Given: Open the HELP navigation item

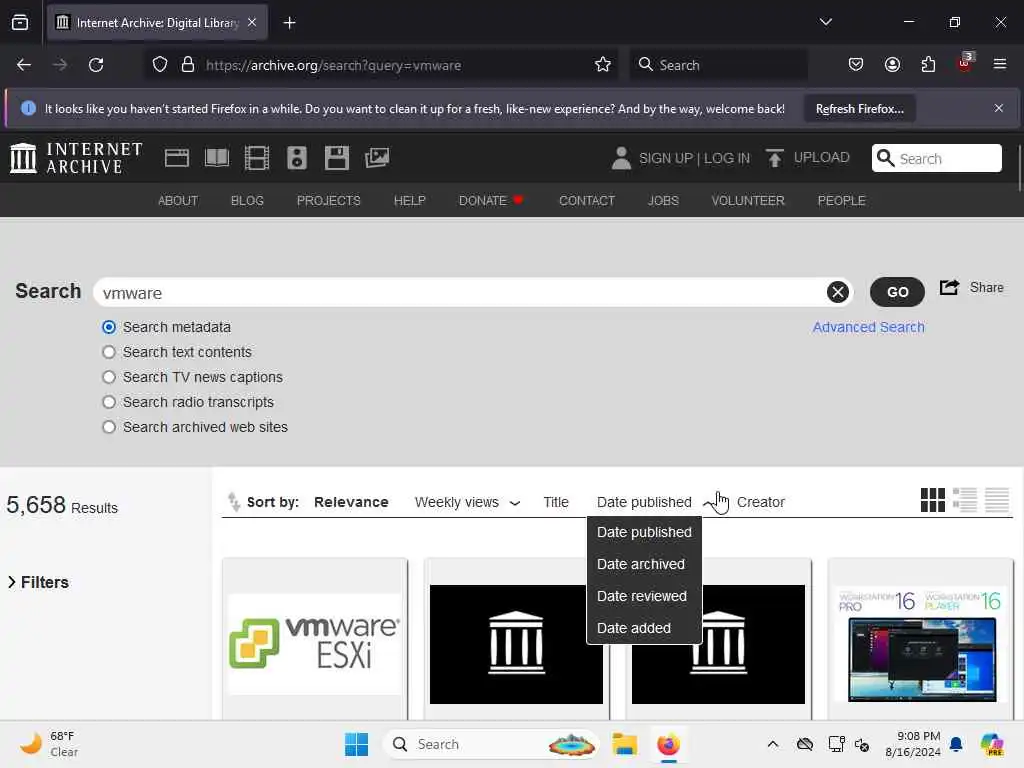Looking at the screenshot, I should [x=409, y=200].
